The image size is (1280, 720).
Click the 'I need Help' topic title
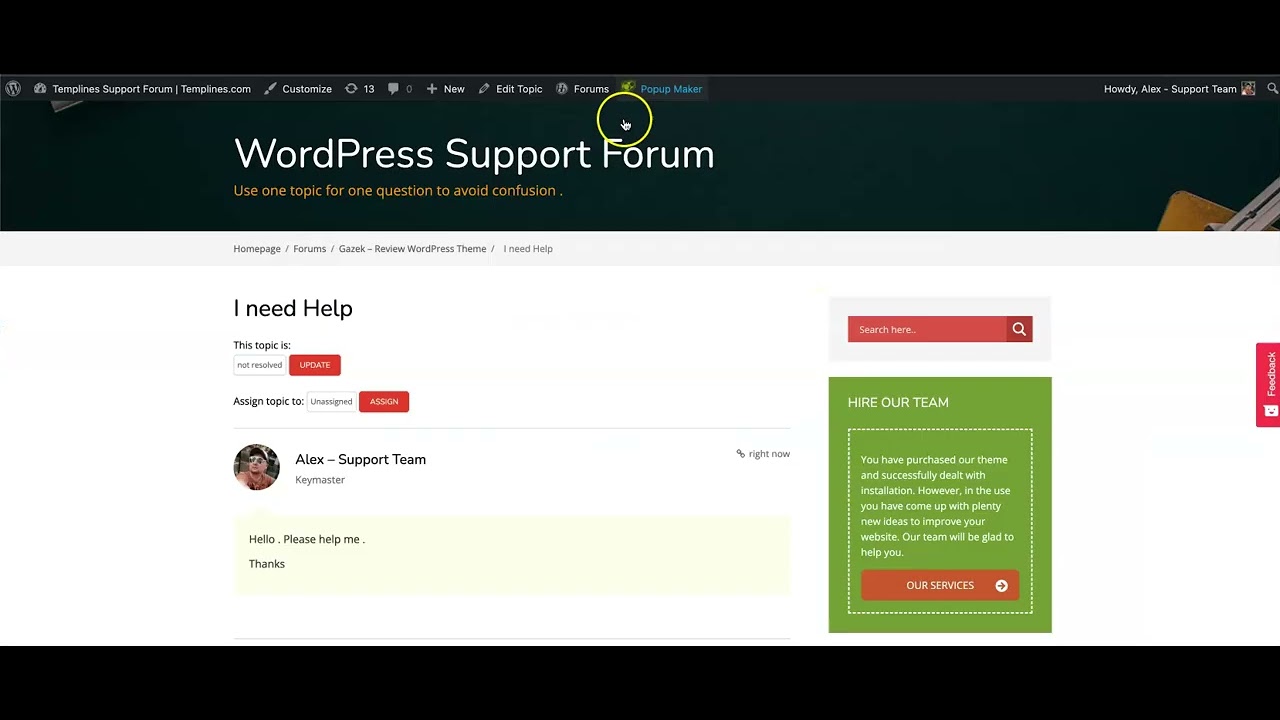point(293,308)
